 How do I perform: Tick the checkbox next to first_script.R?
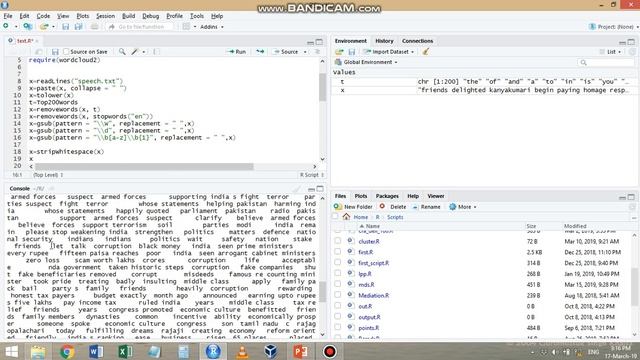(338, 263)
